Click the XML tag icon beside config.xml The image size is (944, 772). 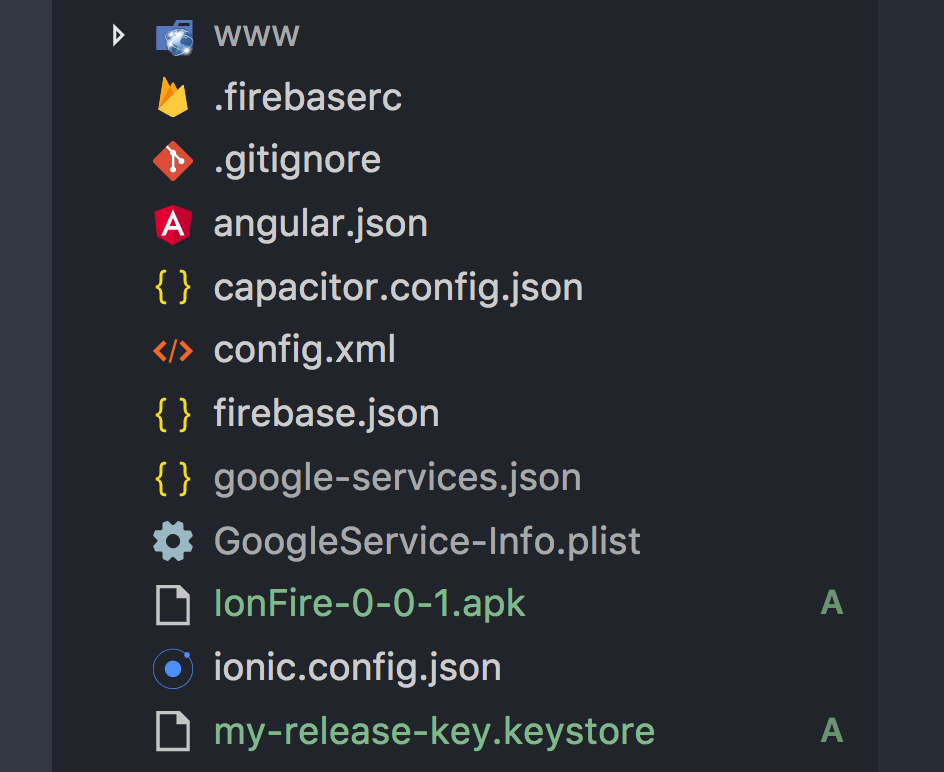pos(172,350)
